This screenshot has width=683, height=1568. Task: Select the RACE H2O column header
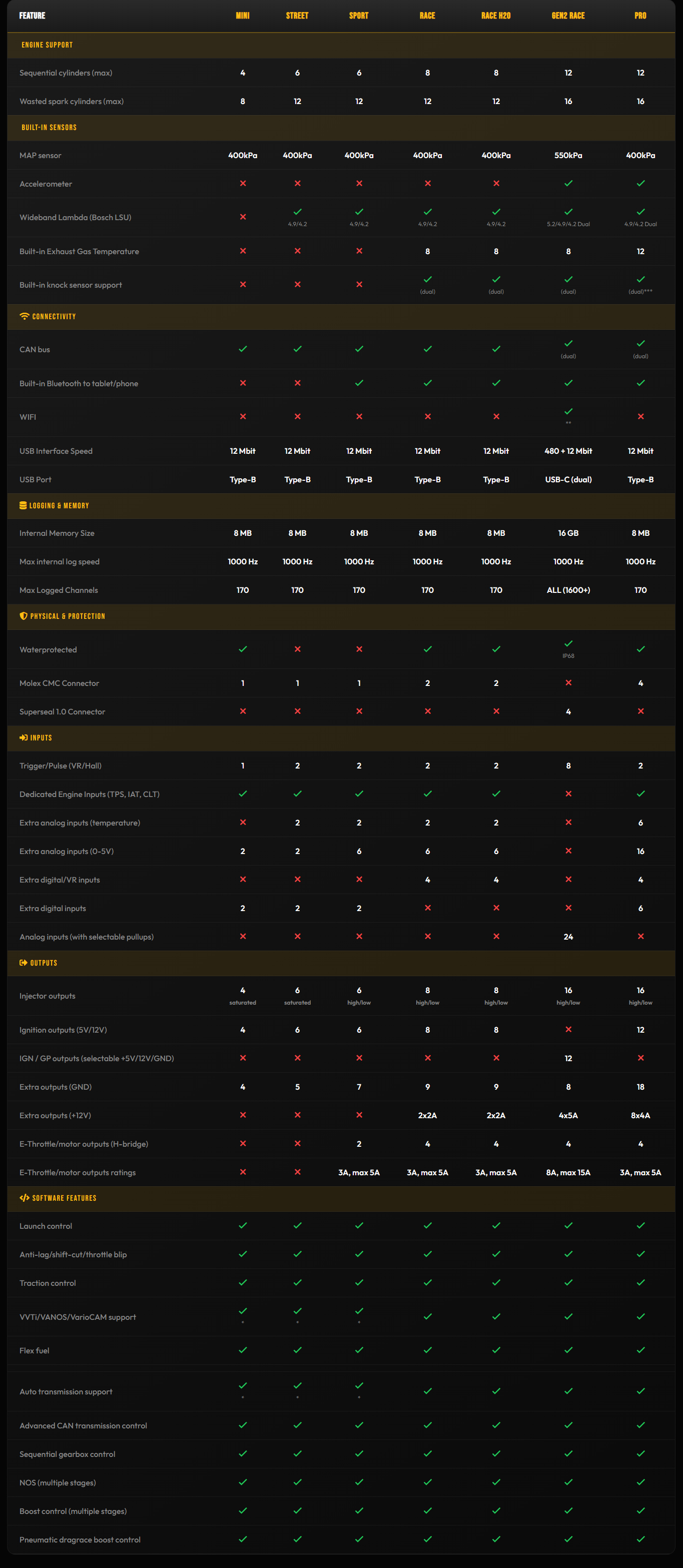pyautogui.click(x=496, y=16)
